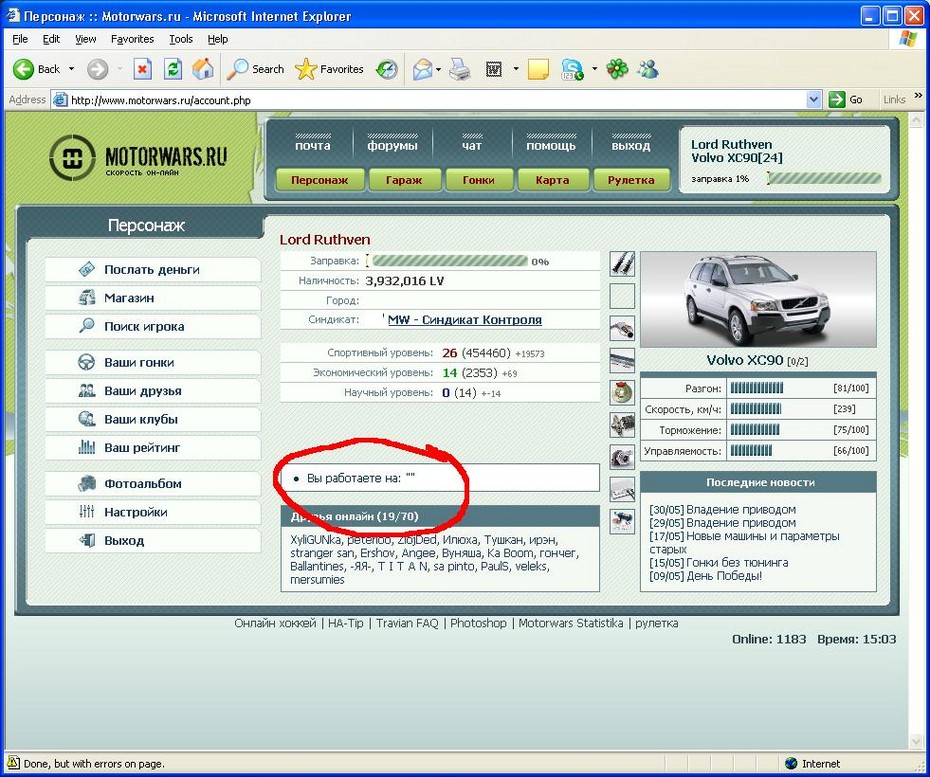The height and width of the screenshot is (777, 930).
Task: Open the Tools menu
Action: pos(181,39)
